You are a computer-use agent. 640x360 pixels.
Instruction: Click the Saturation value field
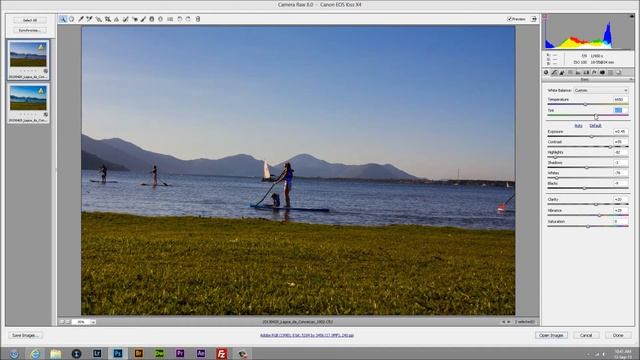click(620, 222)
